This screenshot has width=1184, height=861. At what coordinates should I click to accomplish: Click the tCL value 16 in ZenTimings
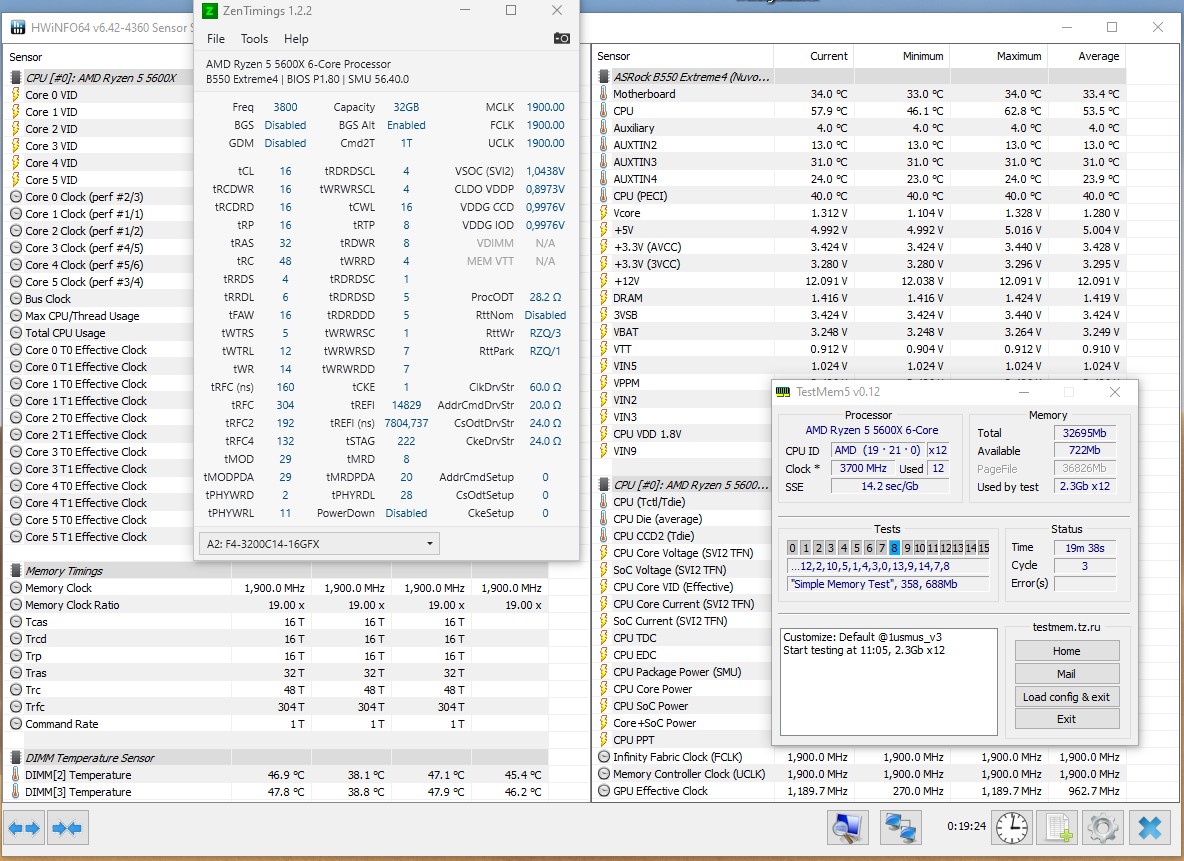(x=285, y=171)
